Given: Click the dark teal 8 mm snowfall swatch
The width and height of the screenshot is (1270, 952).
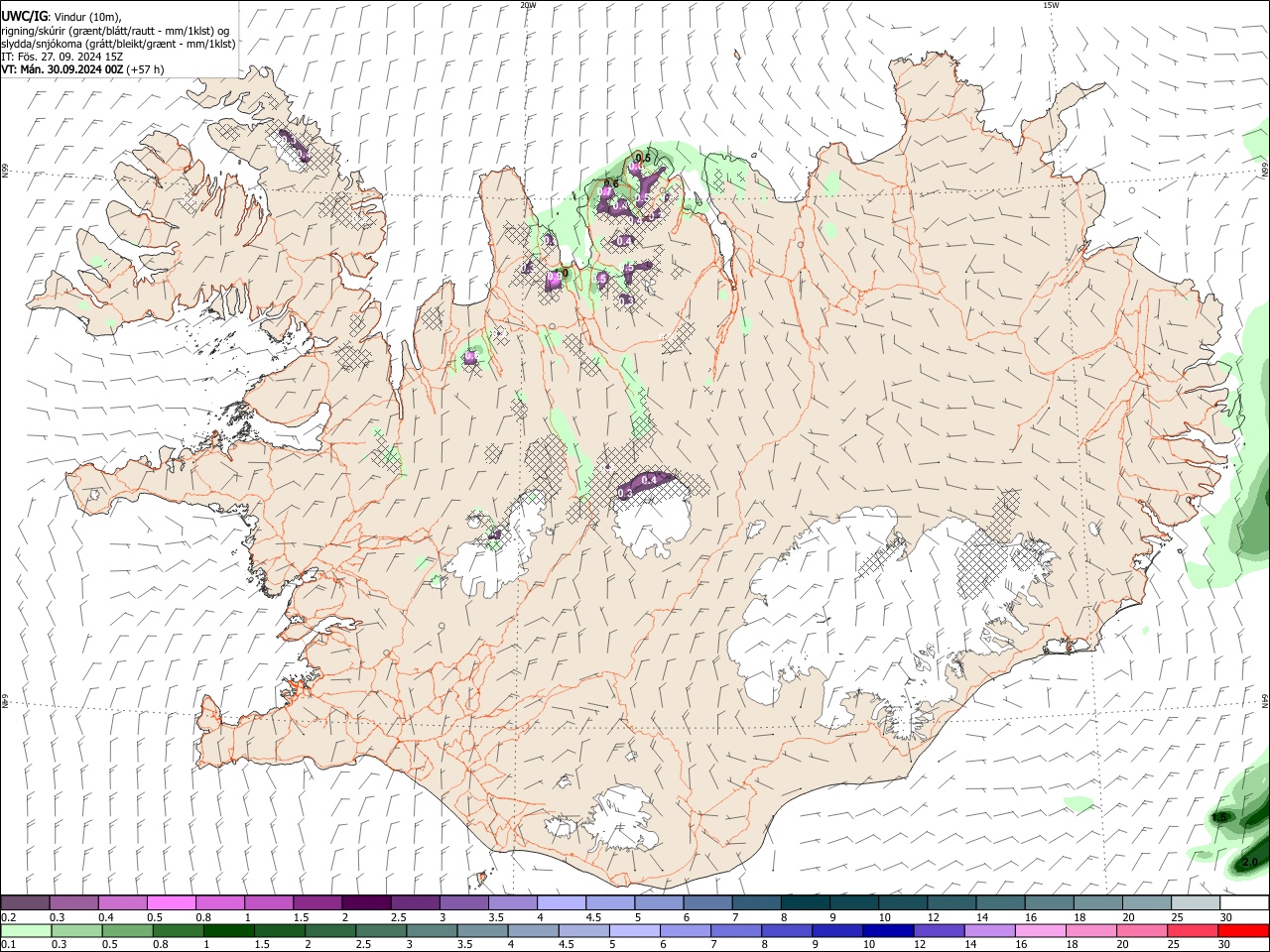Looking at the screenshot, I should coord(805,903).
